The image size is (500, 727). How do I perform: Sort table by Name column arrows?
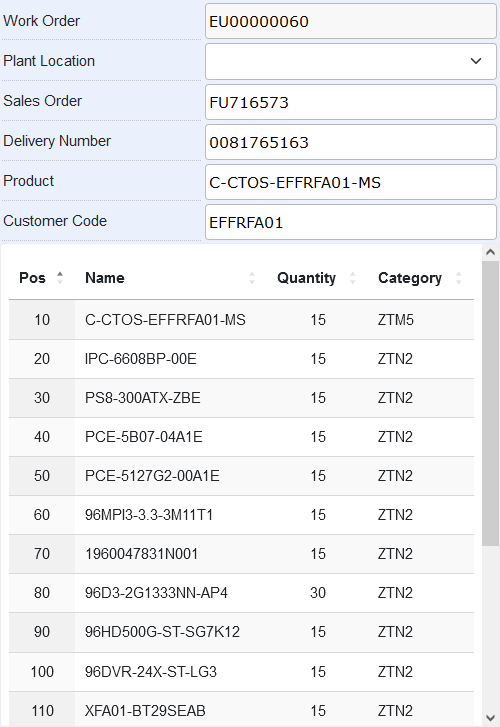point(252,278)
